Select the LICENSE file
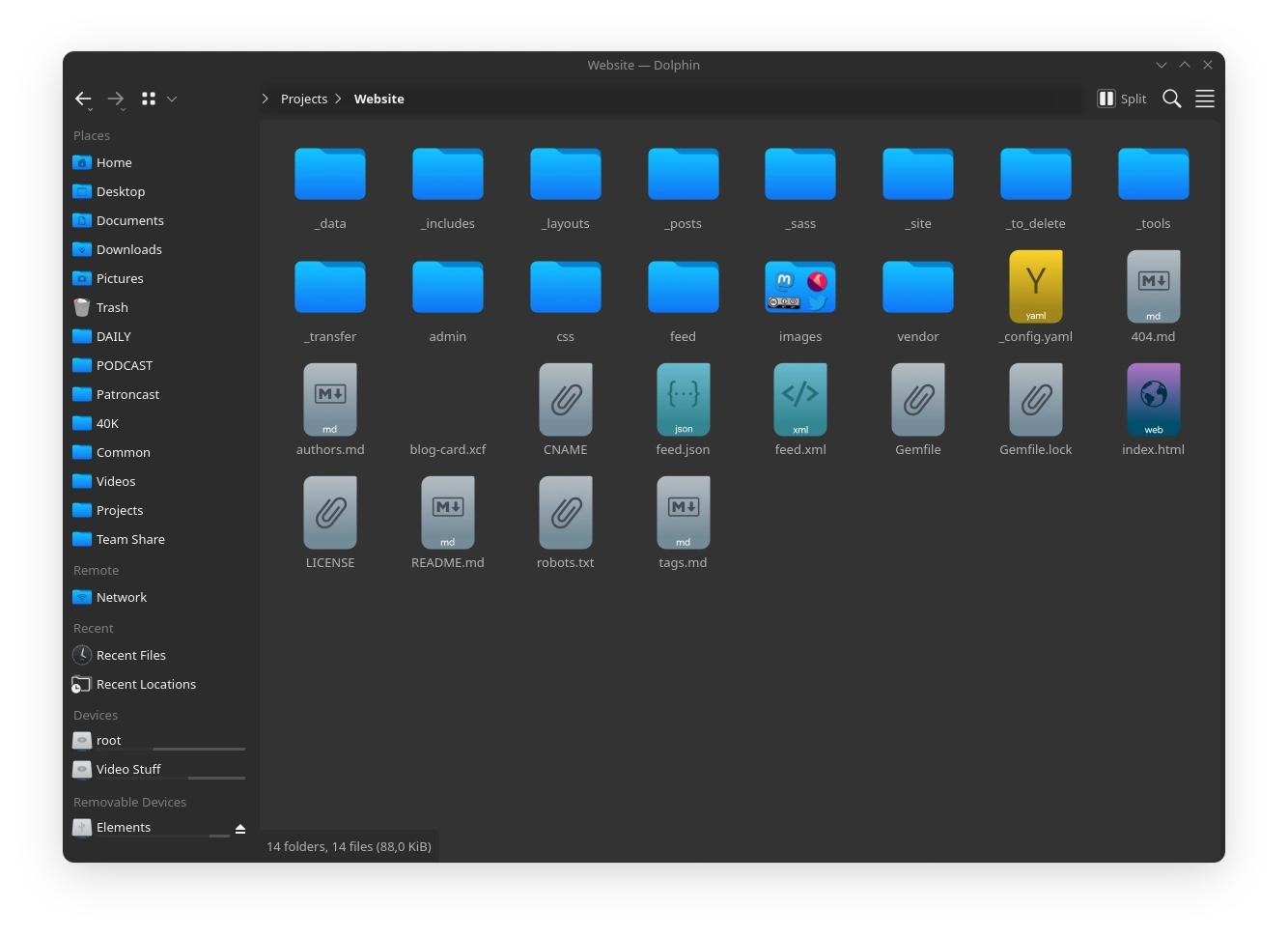1288x937 pixels. [330, 525]
